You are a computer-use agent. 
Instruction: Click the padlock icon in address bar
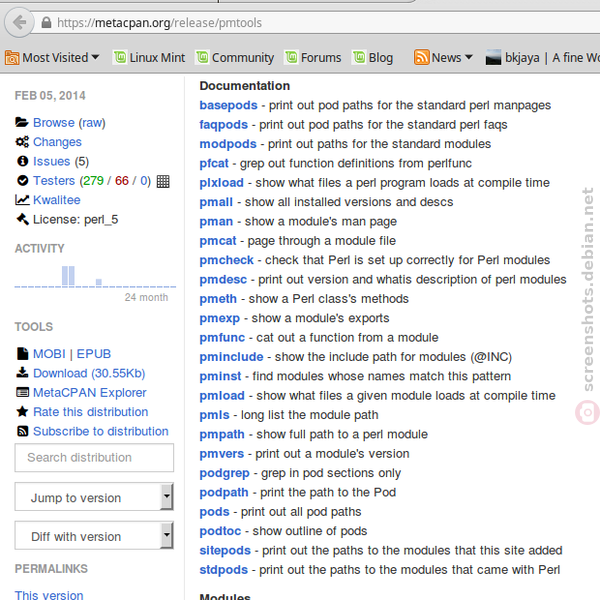click(46, 23)
